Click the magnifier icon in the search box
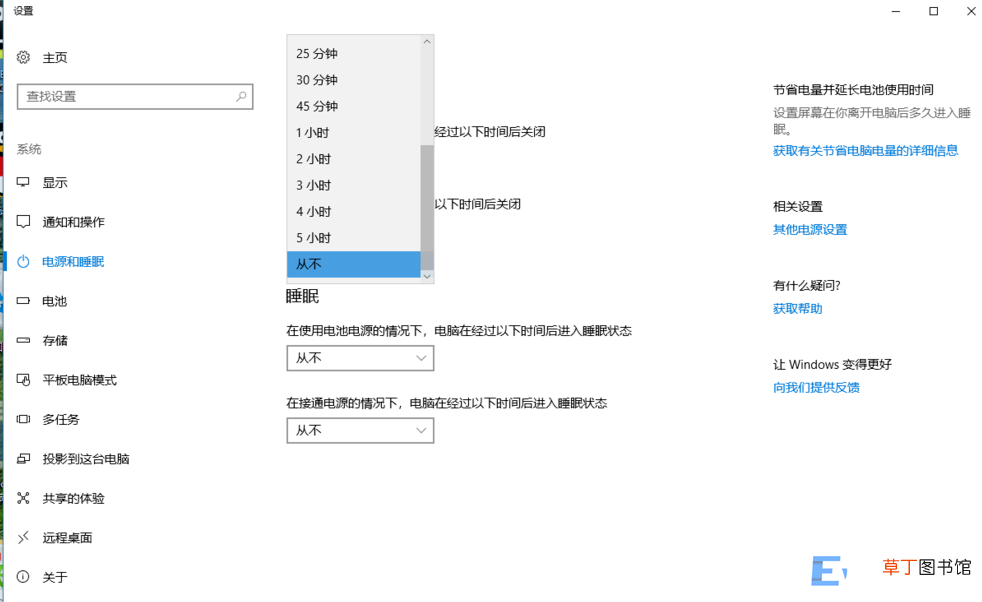 (x=241, y=96)
